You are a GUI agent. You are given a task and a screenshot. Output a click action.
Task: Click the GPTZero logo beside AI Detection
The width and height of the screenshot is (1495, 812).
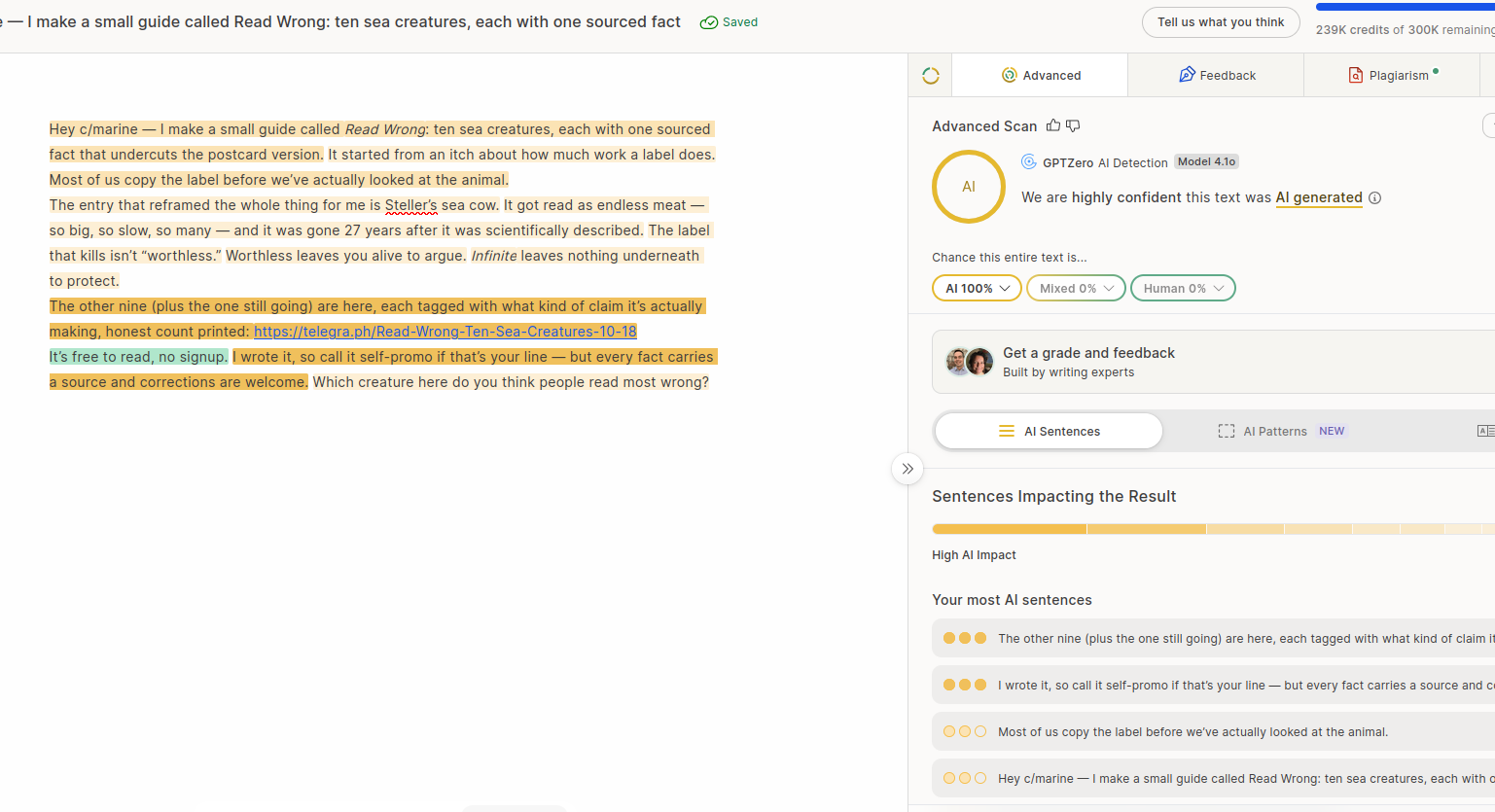click(x=1029, y=162)
